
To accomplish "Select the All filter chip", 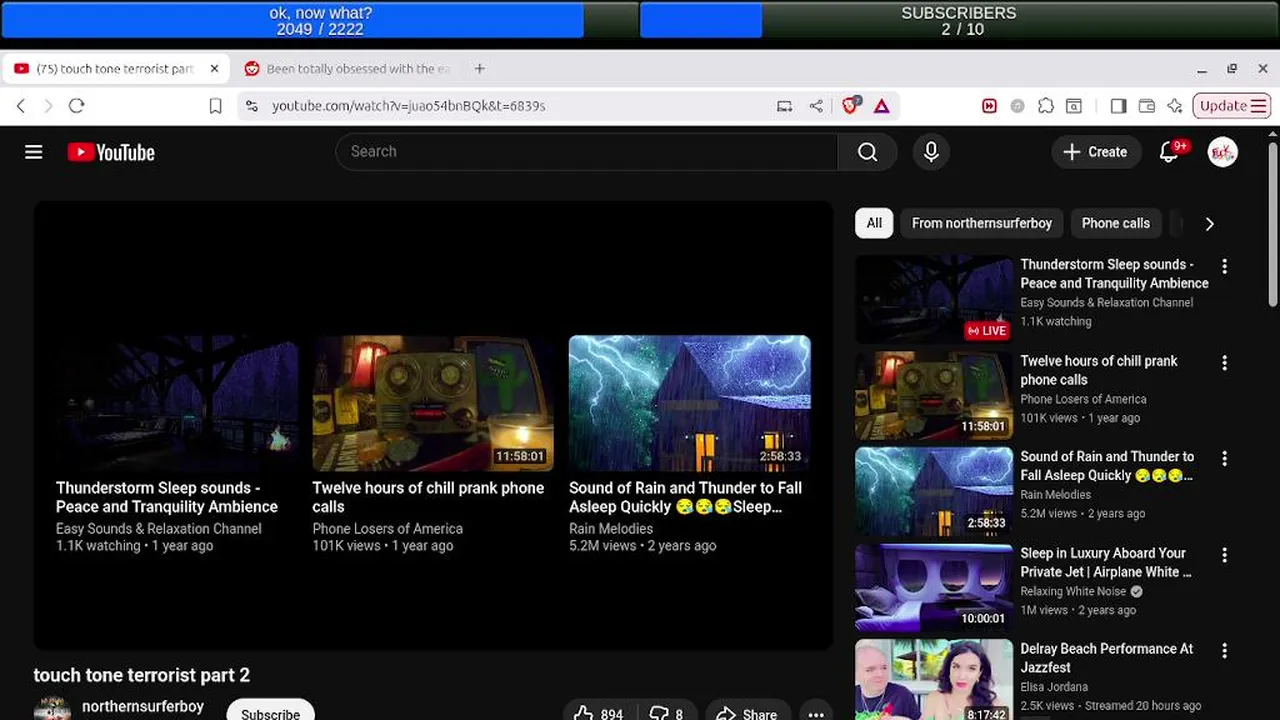I will (874, 224).
